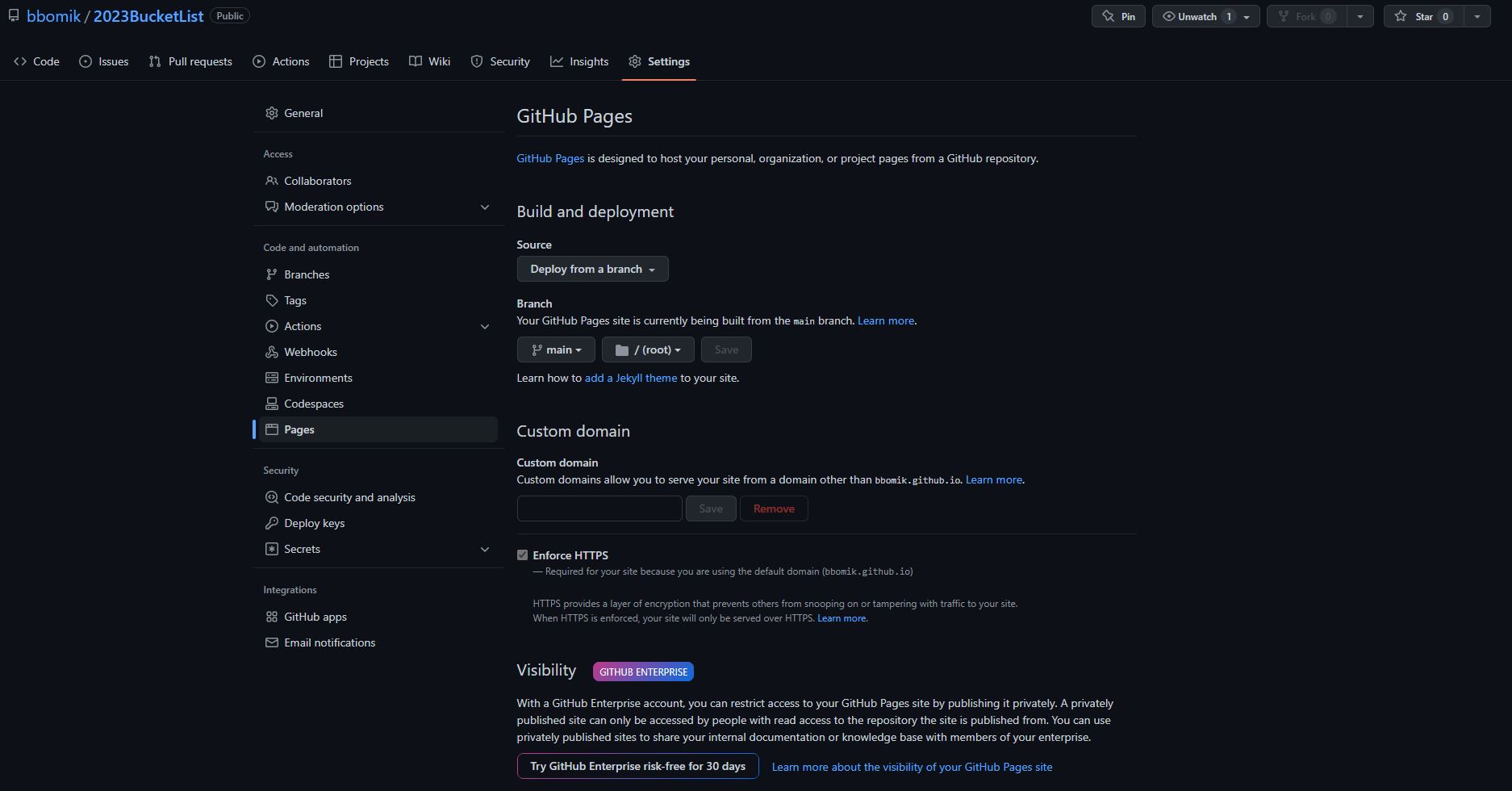Click the Save button next to custom domain field
This screenshot has width=1512, height=791.
tap(711, 508)
